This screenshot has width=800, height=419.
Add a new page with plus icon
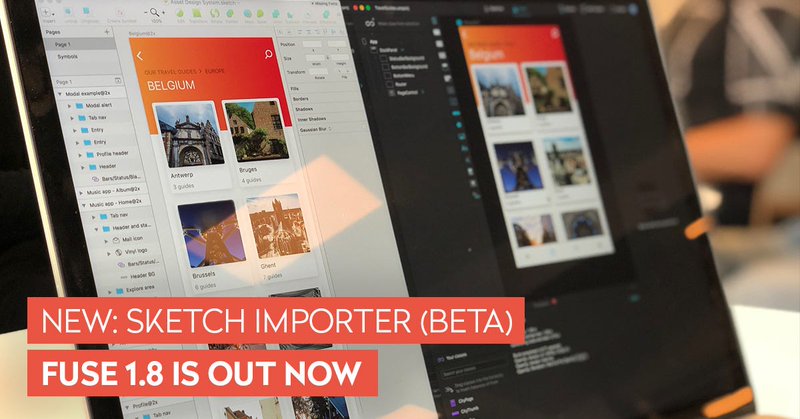click(x=107, y=32)
